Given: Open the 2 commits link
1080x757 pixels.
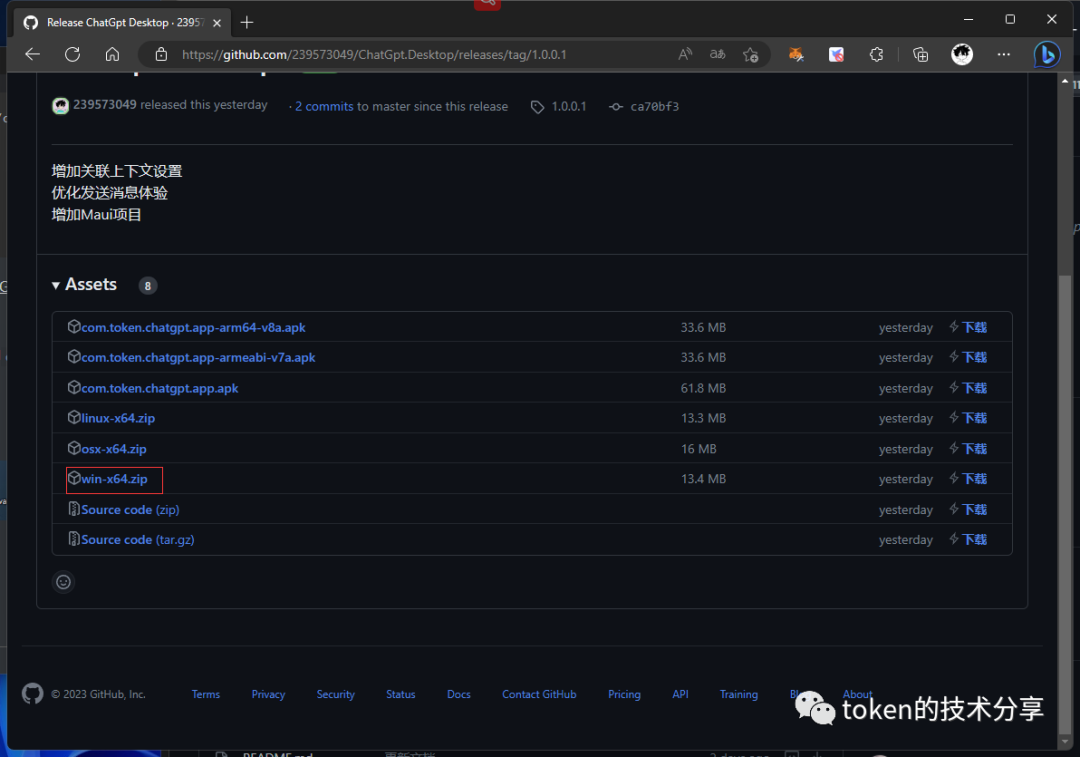Looking at the screenshot, I should 324,107.
